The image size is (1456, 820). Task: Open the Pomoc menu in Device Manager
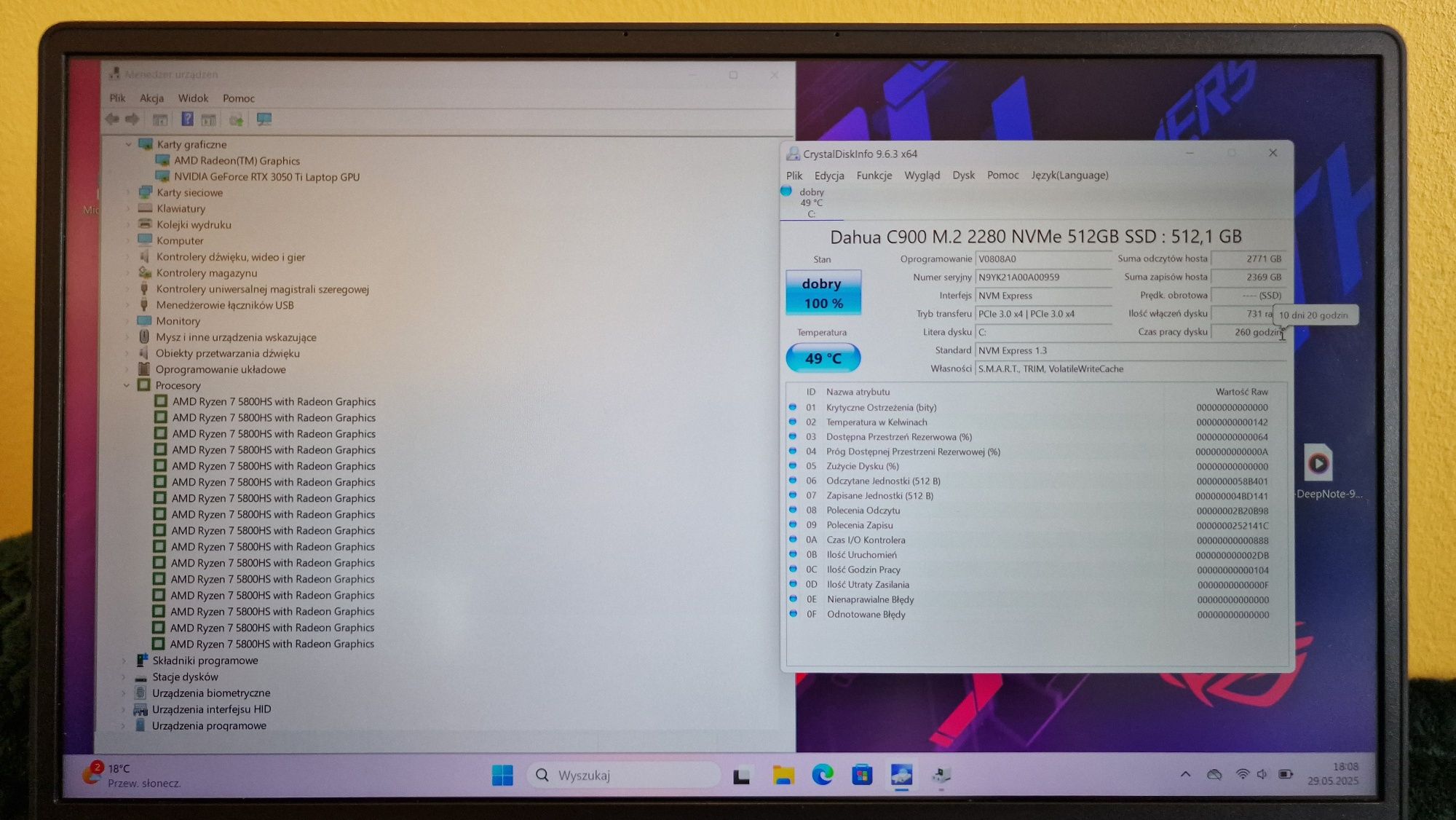coord(239,98)
